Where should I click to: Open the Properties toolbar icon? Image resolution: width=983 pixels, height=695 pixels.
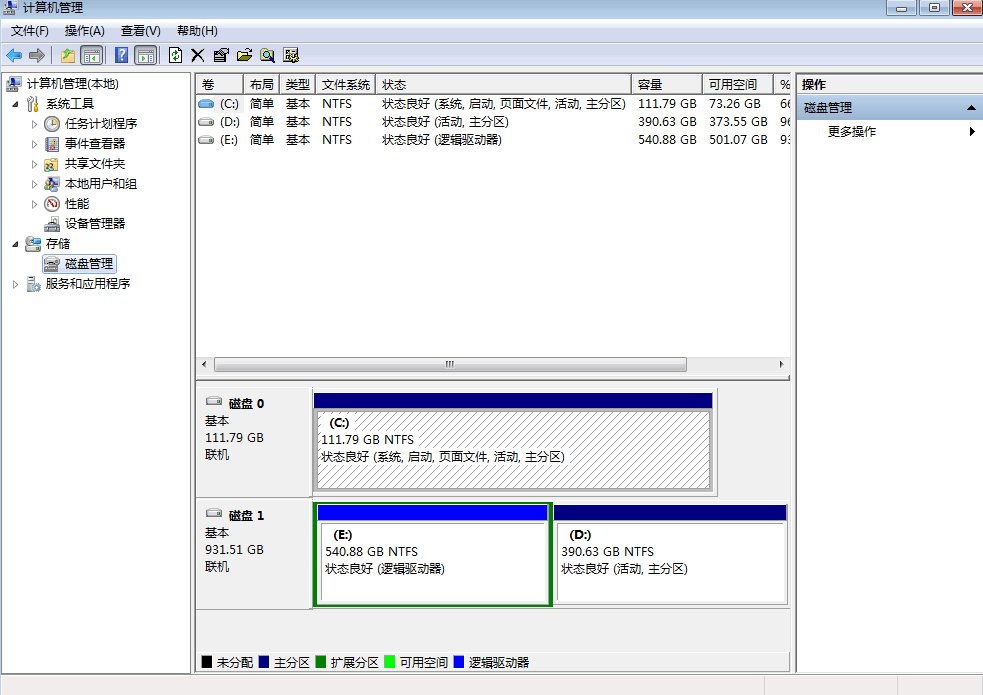point(221,56)
